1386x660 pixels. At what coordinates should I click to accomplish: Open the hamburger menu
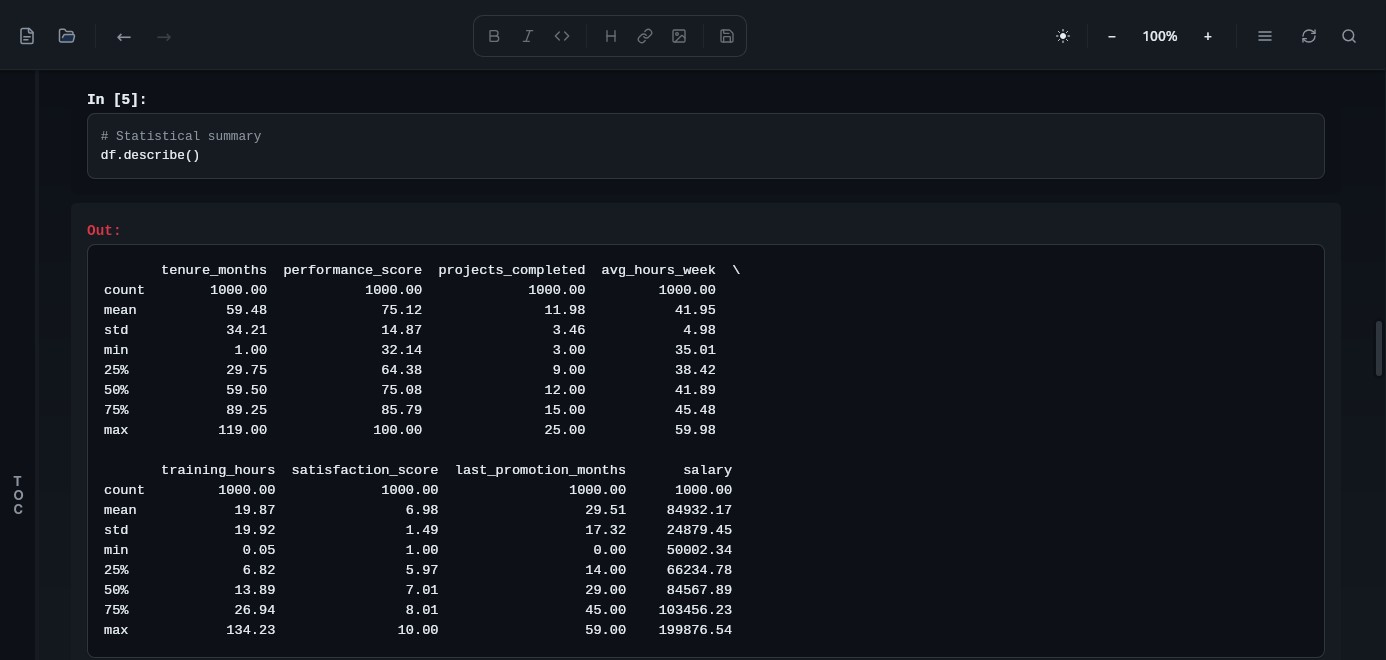pos(1265,36)
